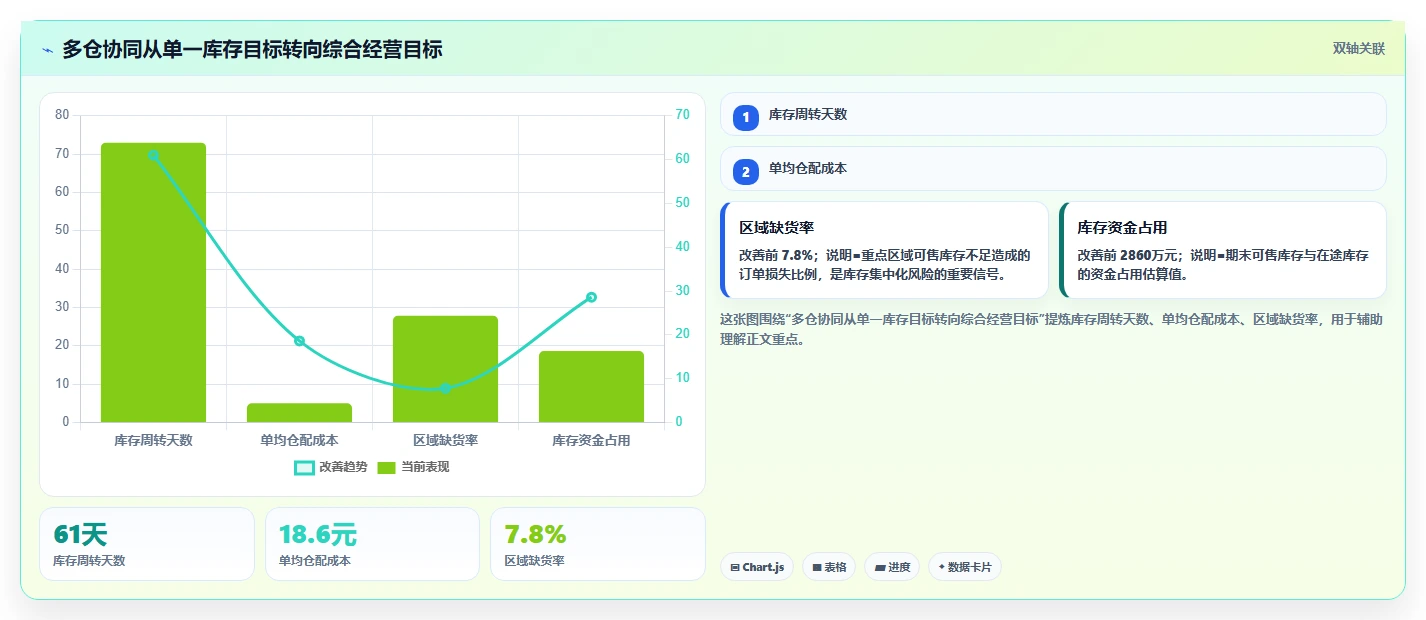Click the 7.8% stat card

[x=598, y=544]
